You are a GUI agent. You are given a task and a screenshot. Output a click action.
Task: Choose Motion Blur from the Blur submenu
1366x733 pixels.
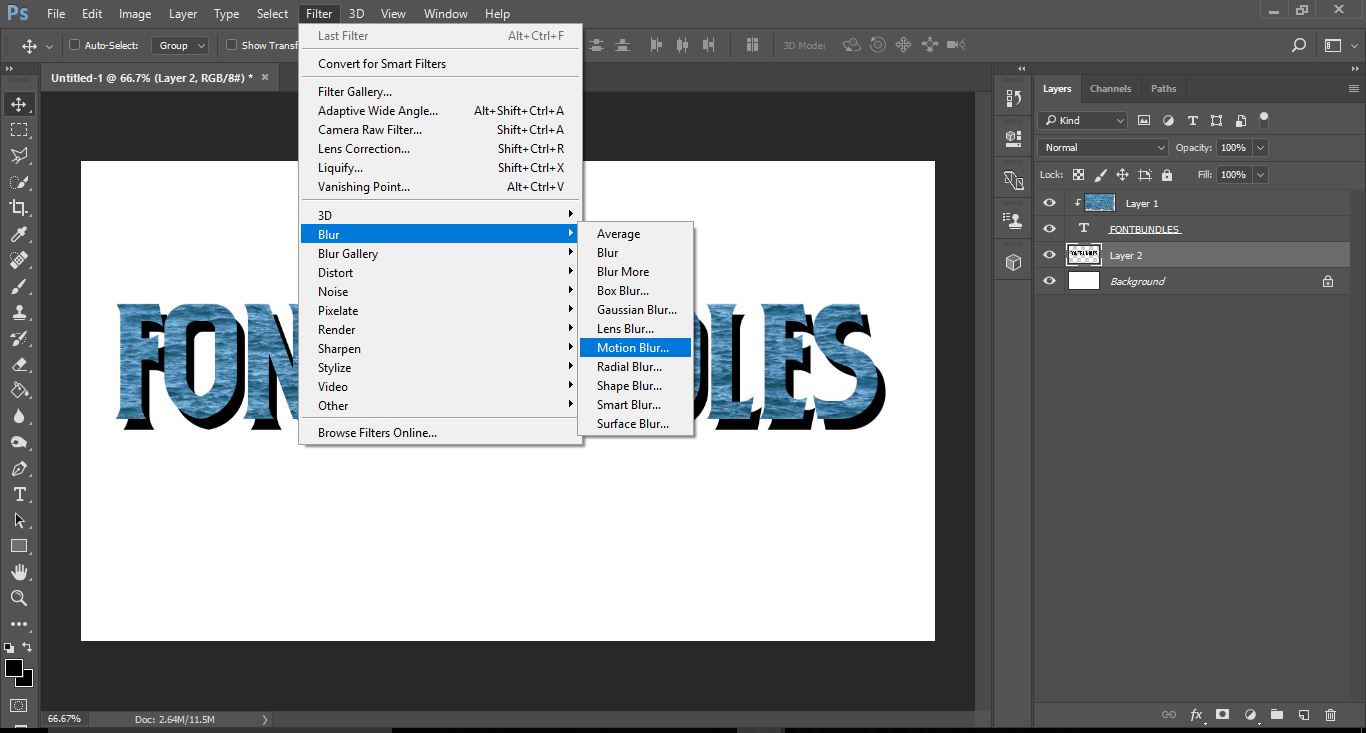coord(635,348)
